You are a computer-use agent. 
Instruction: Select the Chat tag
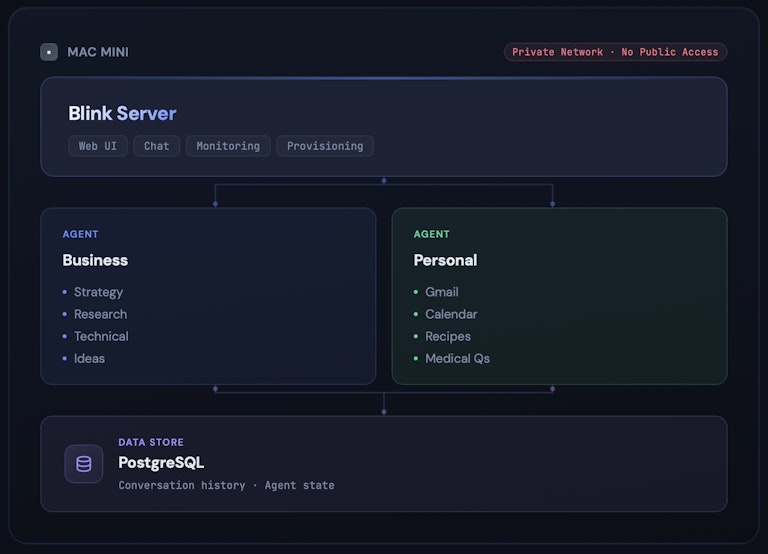157,146
